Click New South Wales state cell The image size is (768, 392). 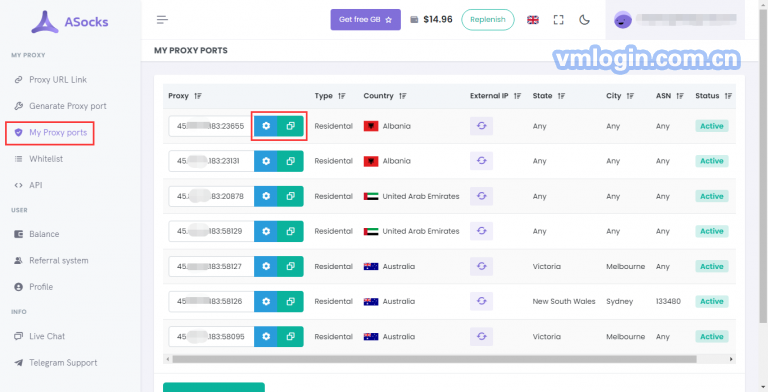click(x=564, y=301)
